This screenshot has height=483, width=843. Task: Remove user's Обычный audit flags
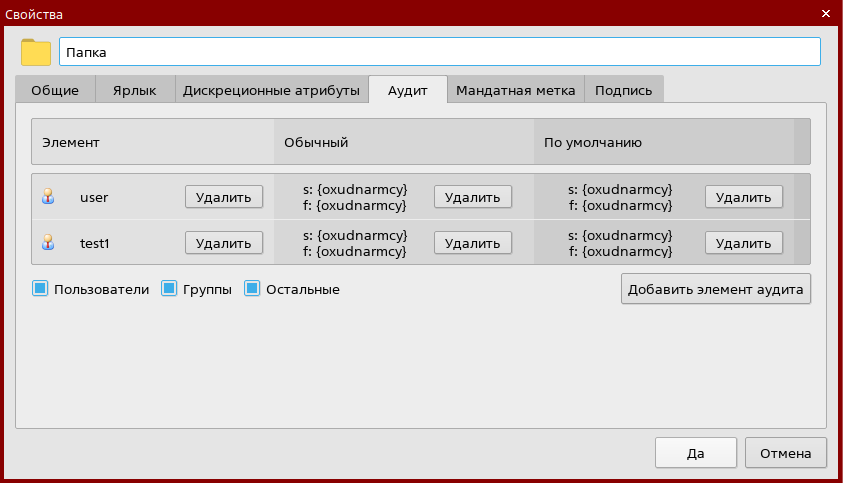(472, 197)
